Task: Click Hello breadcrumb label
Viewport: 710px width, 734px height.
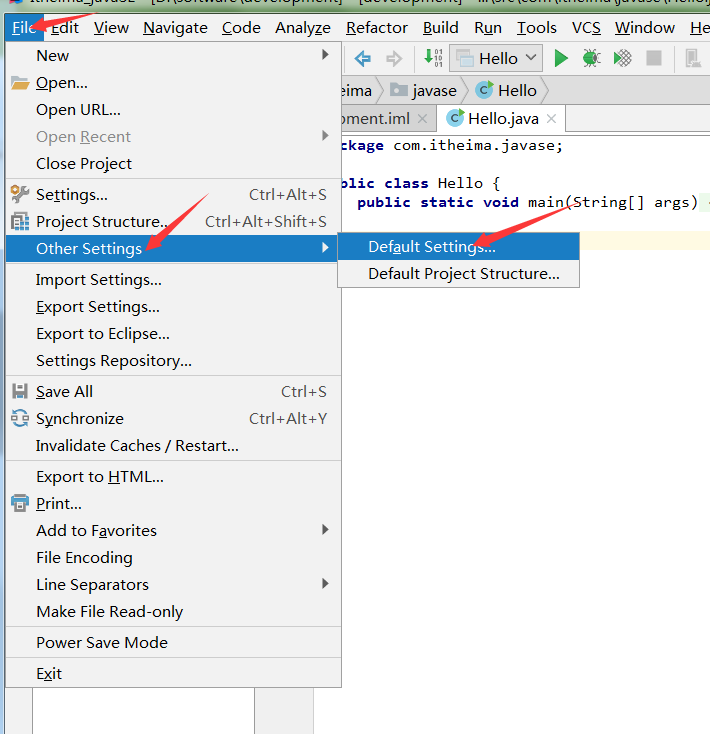Action: pos(517,90)
